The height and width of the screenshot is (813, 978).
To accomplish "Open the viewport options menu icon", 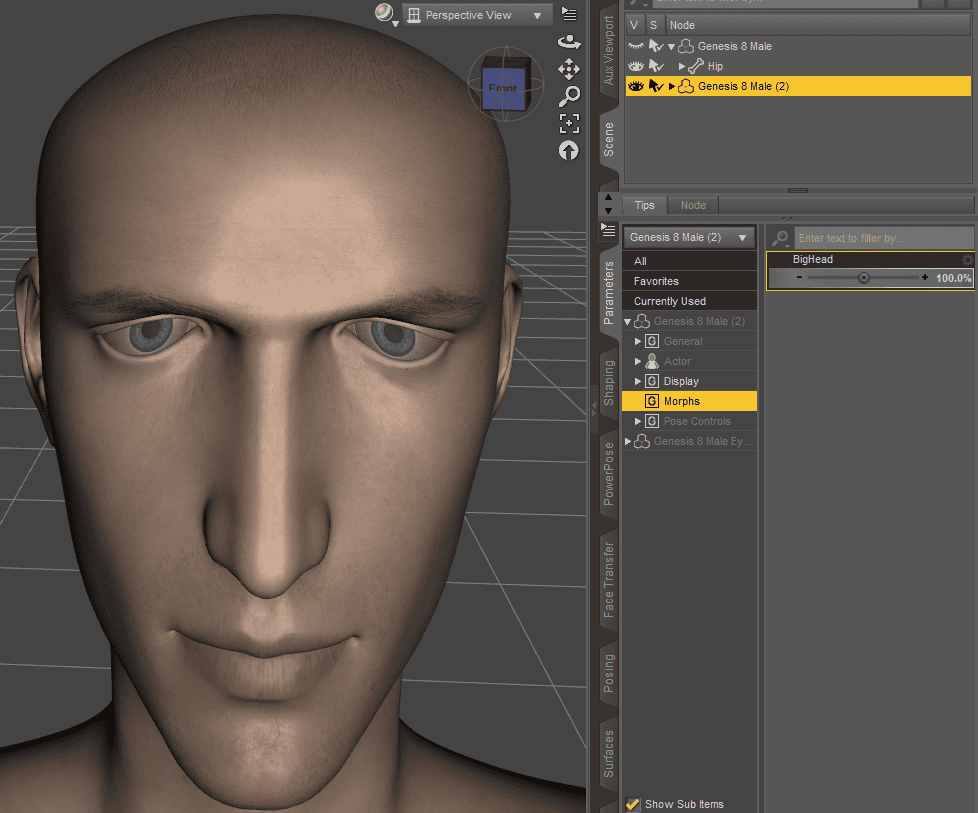I will pyautogui.click(x=569, y=14).
